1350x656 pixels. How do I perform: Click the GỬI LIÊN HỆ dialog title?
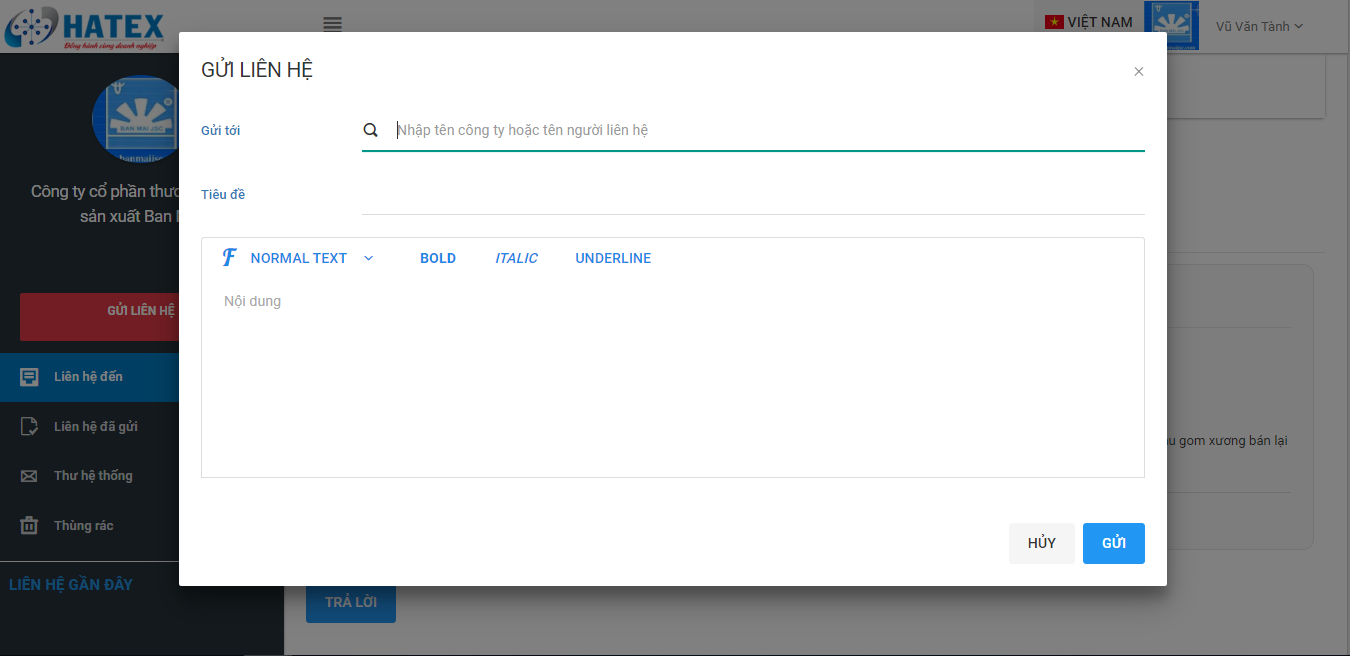point(257,70)
